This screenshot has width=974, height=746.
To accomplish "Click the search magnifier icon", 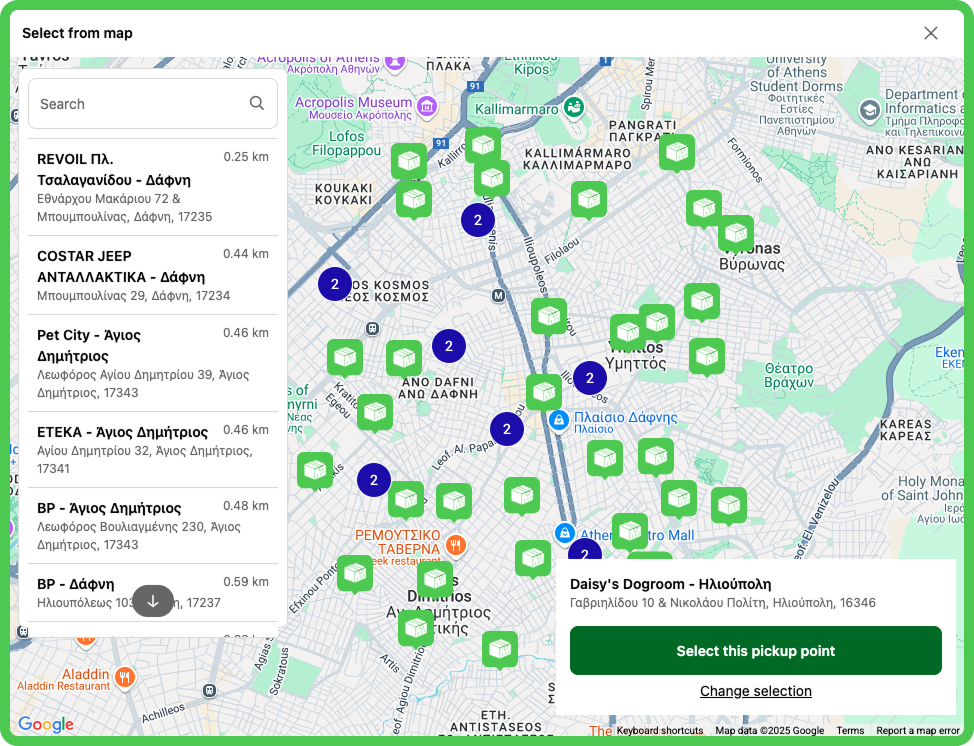I will pyautogui.click(x=257, y=103).
